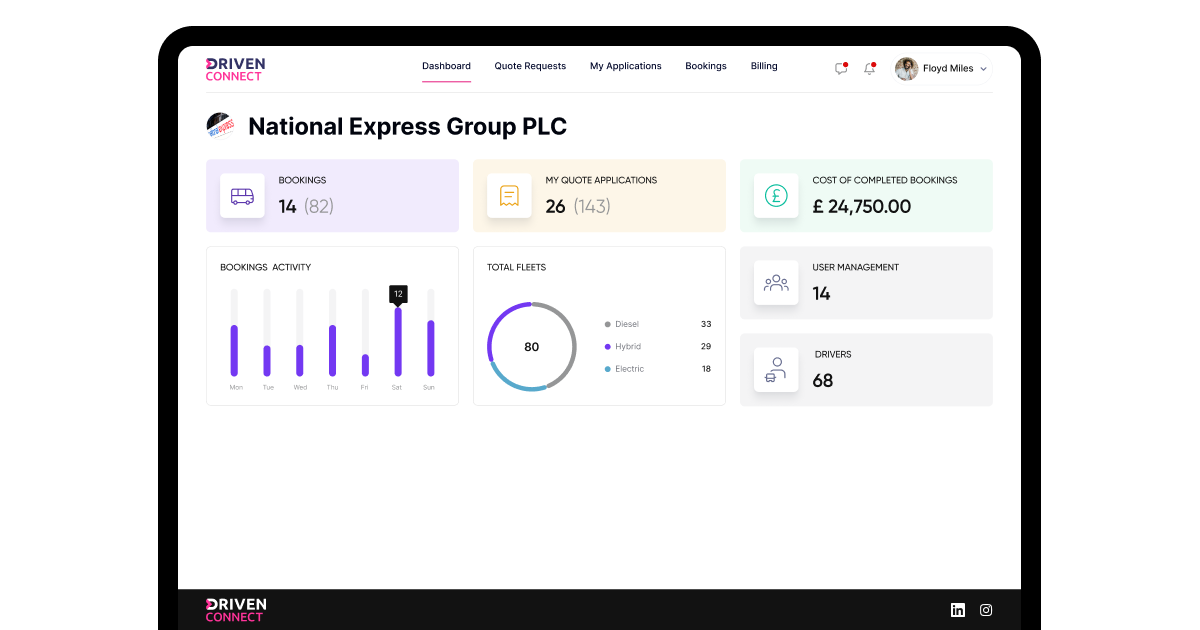Click the Electric count 18
1200x630 pixels.
[x=706, y=369]
